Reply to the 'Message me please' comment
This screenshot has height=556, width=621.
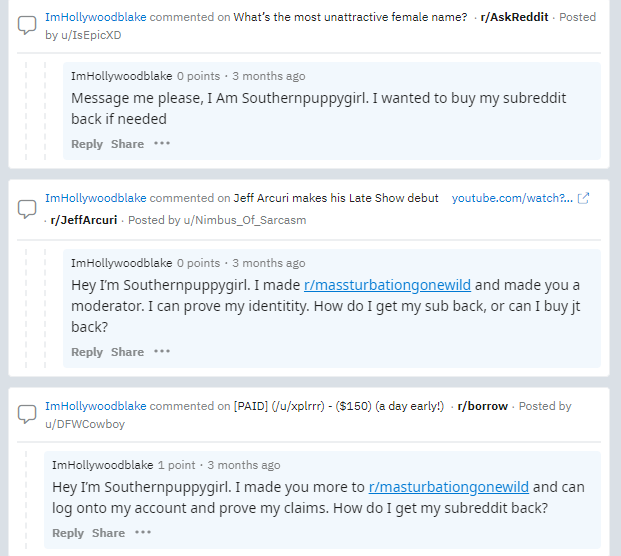tap(87, 144)
